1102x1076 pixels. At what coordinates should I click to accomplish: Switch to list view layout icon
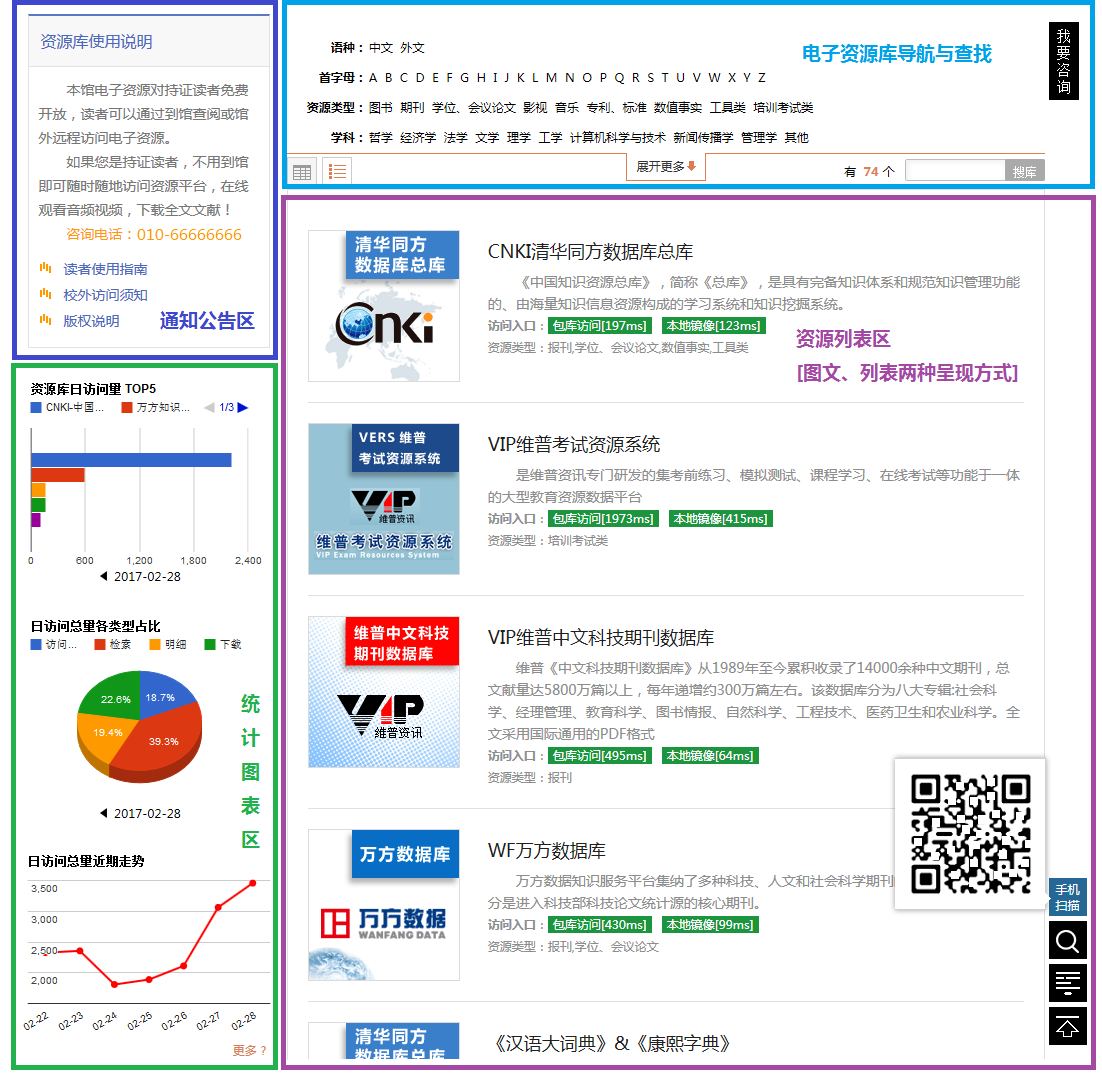pyautogui.click(x=337, y=172)
